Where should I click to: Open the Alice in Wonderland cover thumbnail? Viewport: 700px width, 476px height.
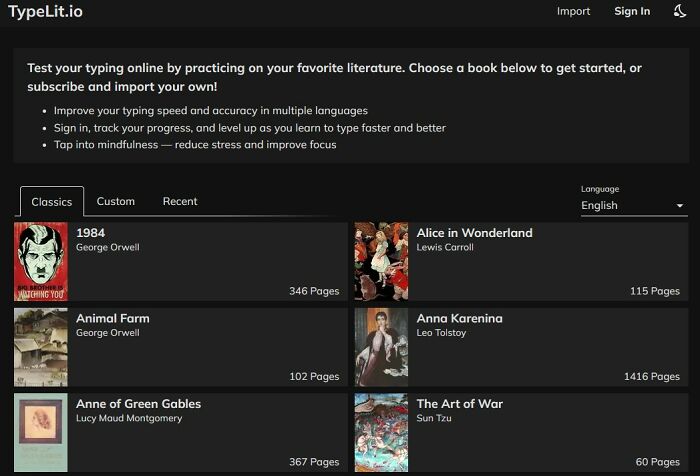381,261
